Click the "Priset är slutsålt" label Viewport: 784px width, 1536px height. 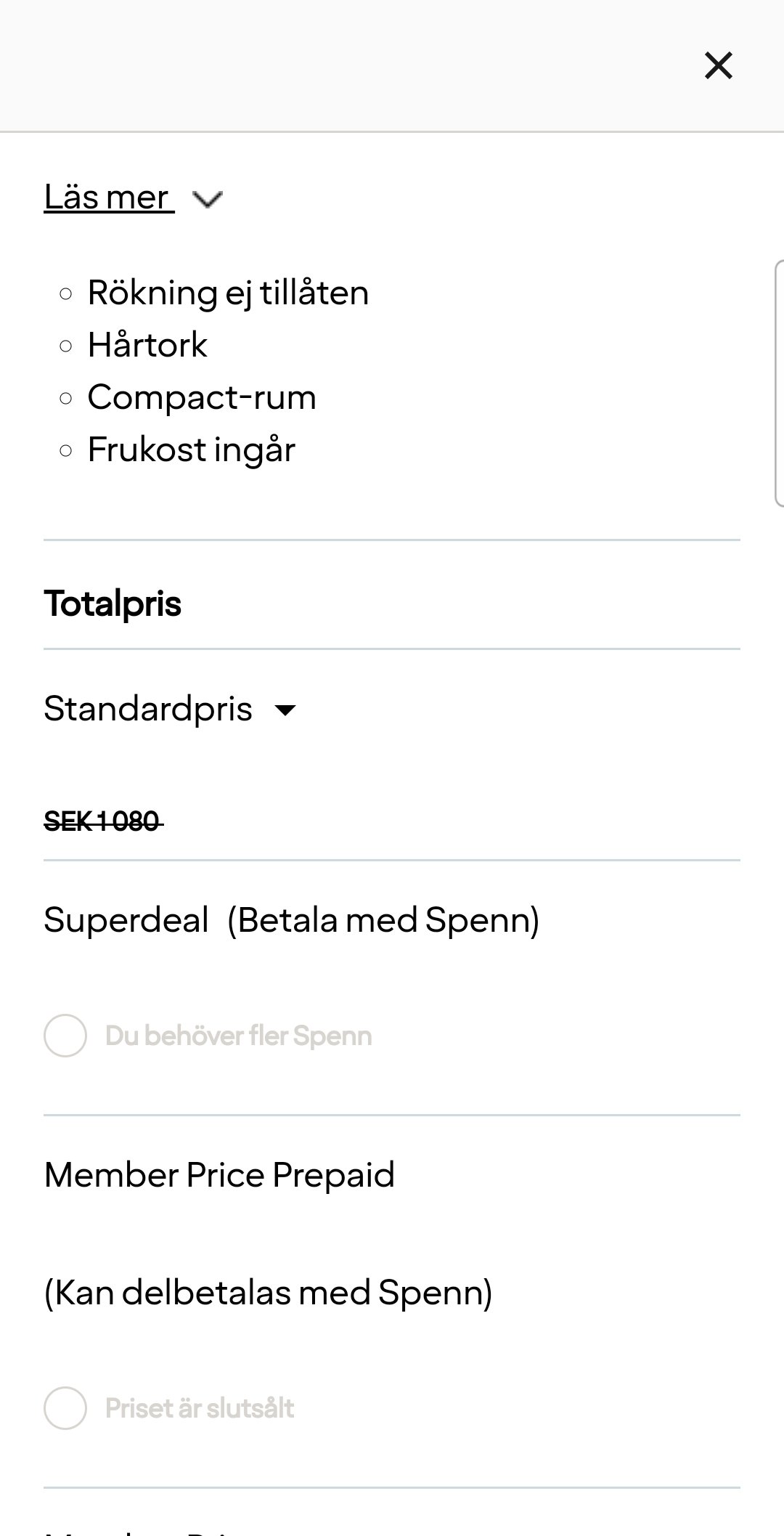point(200,1408)
